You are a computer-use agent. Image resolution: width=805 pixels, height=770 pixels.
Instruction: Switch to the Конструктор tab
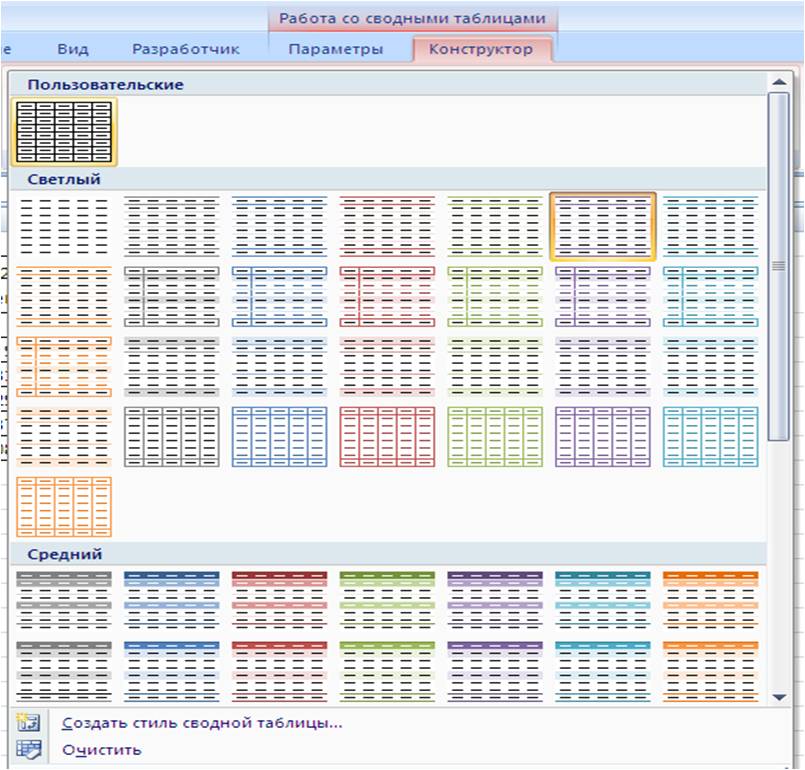click(480, 49)
